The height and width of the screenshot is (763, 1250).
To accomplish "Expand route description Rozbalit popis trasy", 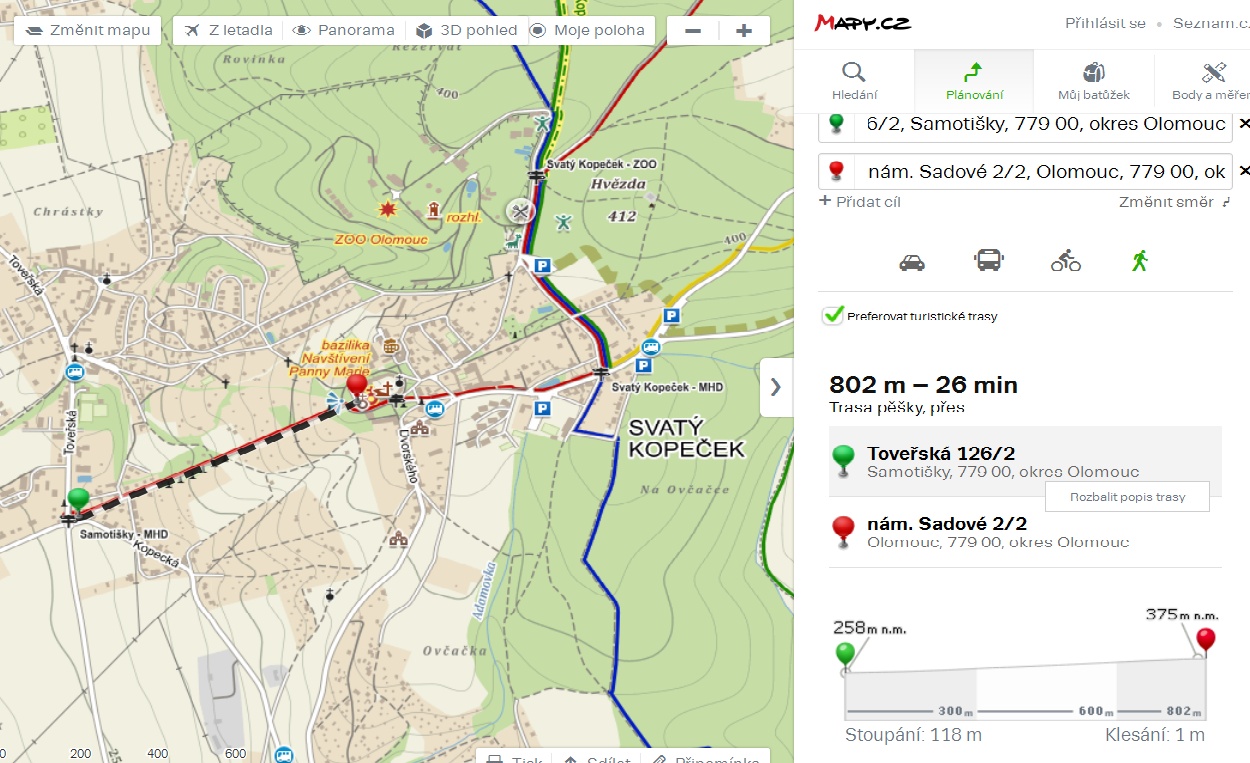I will 1126,497.
